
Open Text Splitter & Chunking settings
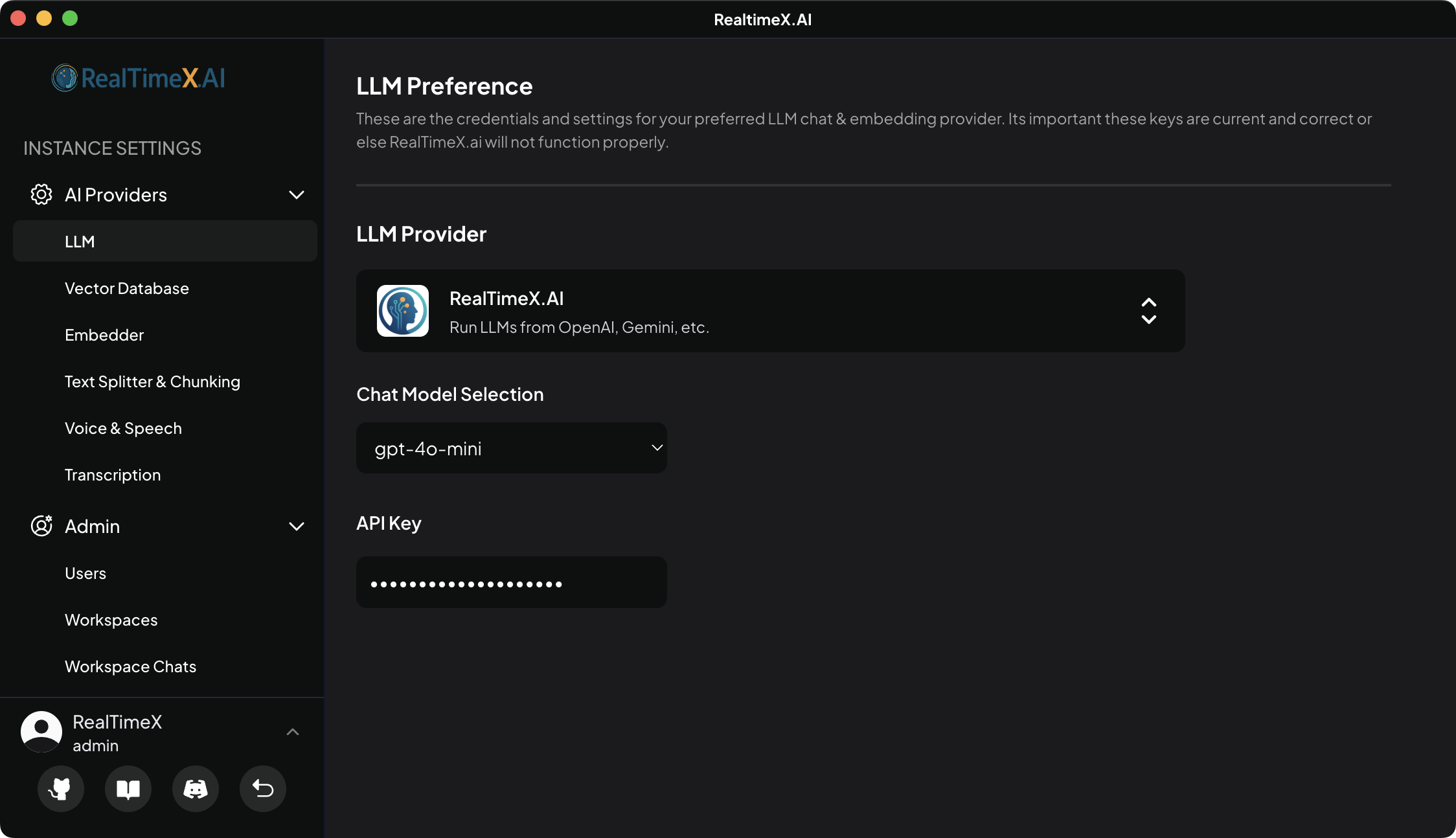(x=152, y=381)
